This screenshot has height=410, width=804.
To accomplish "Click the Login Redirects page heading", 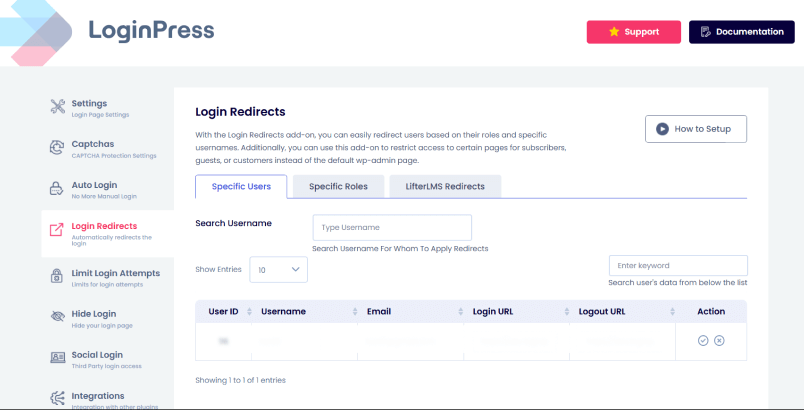I will point(240,112).
